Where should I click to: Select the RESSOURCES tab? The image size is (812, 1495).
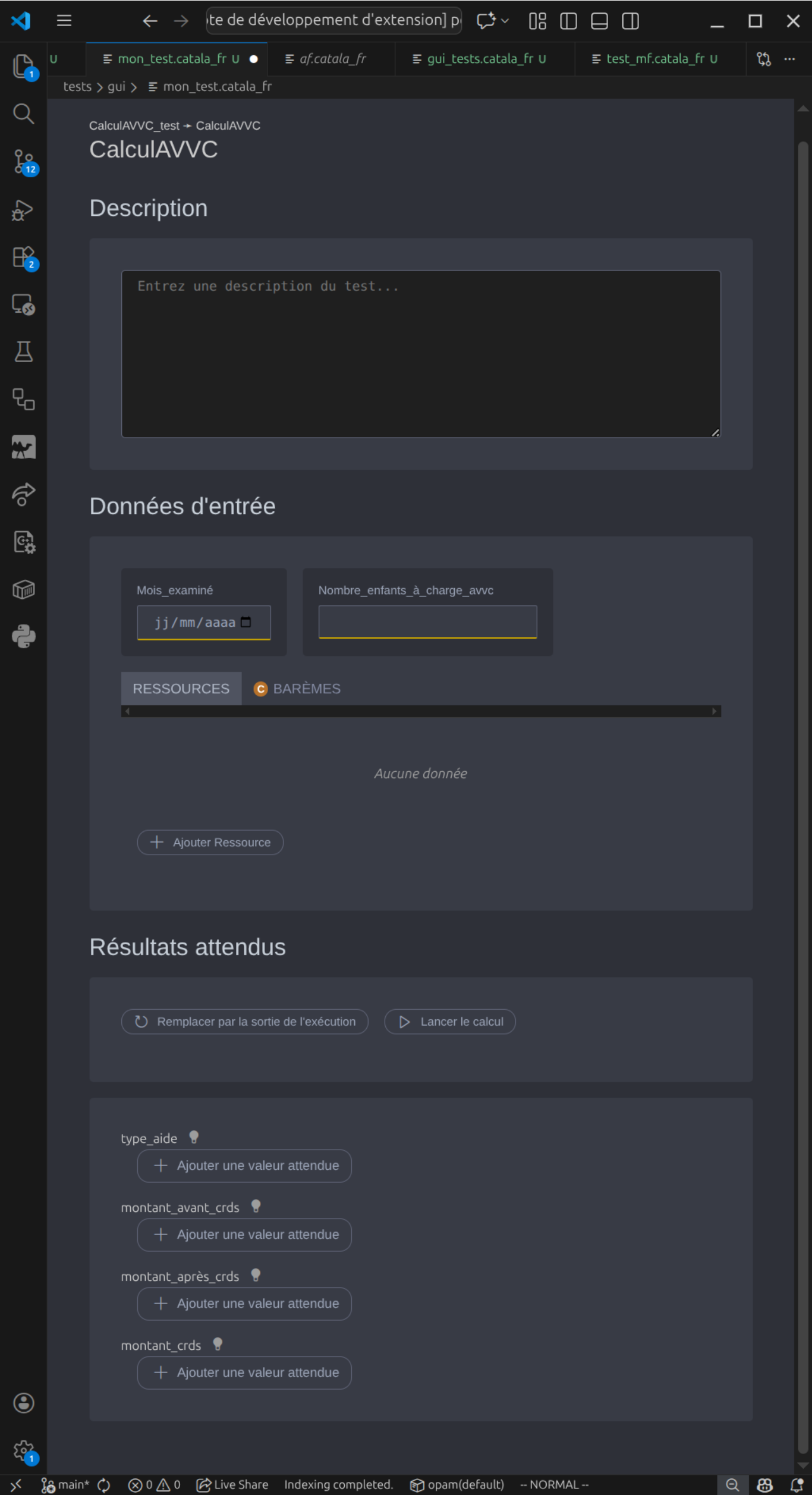(181, 689)
